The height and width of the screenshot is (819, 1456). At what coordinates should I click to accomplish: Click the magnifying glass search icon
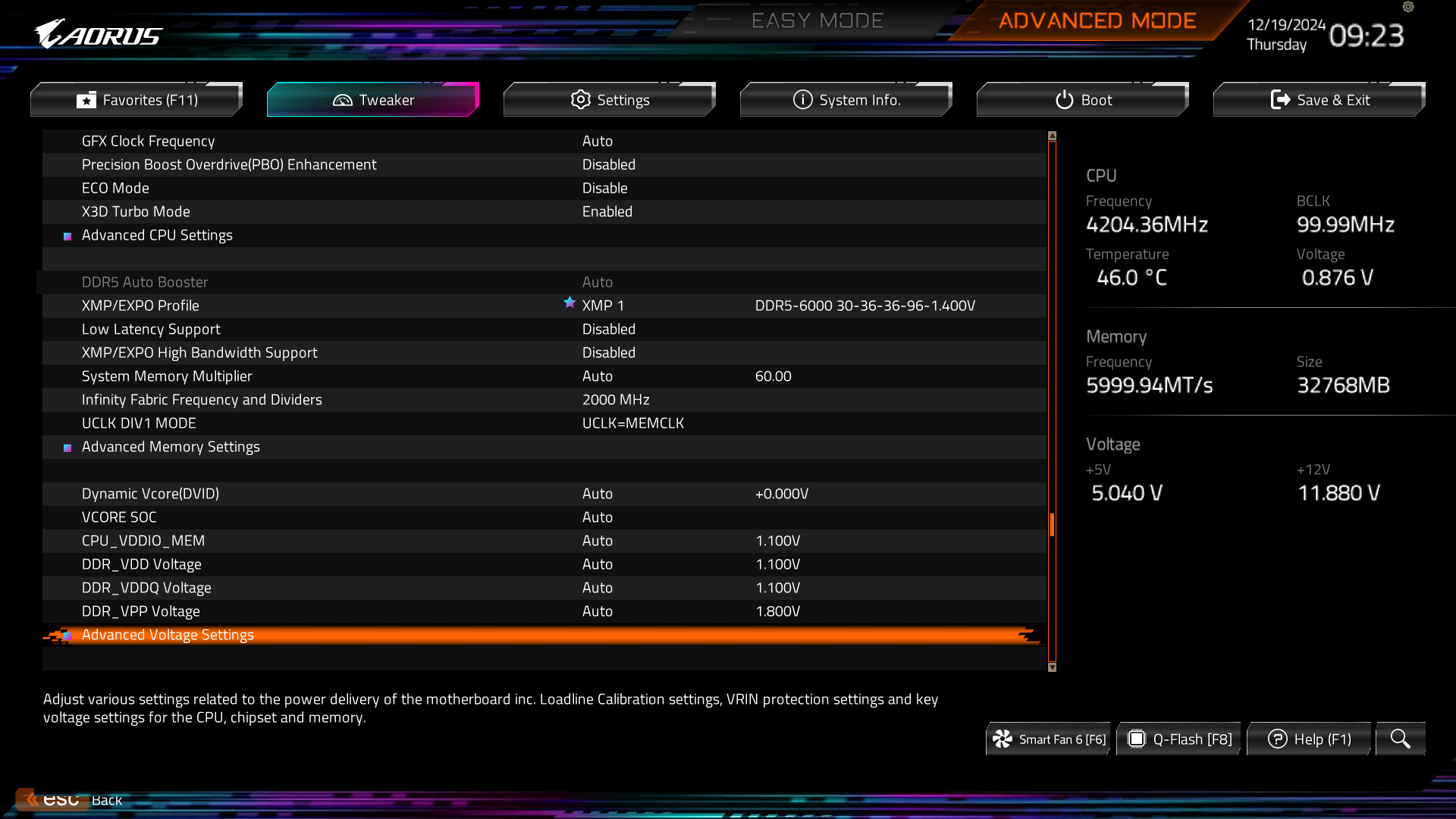pyautogui.click(x=1400, y=739)
